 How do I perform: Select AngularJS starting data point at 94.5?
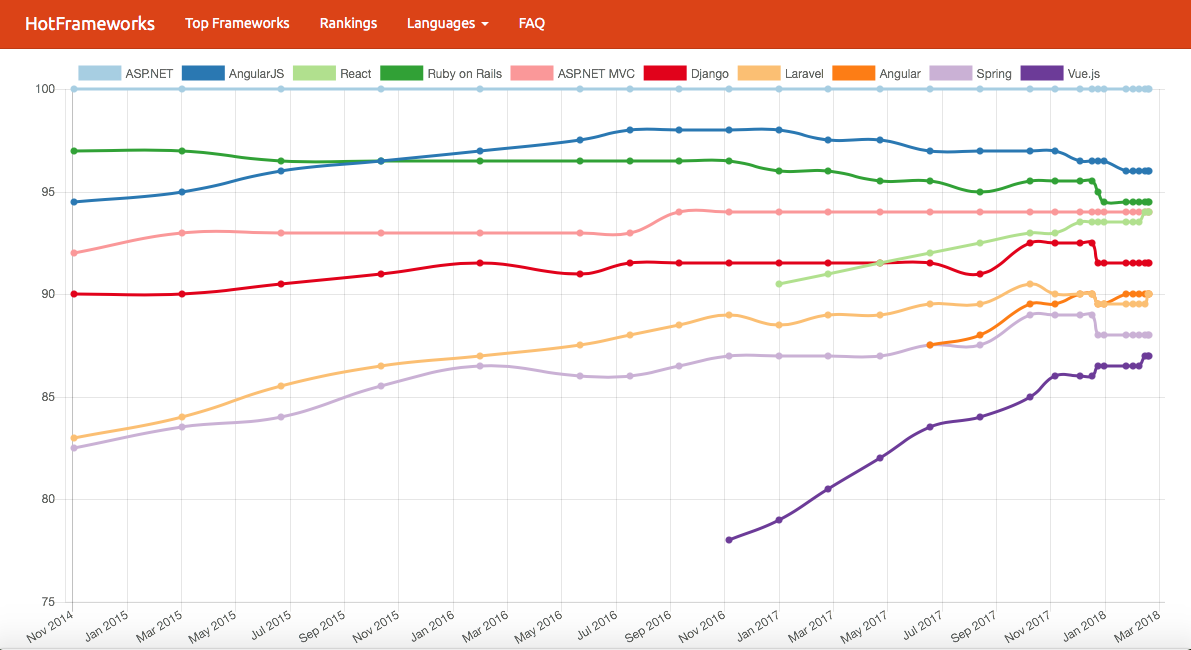[74, 202]
